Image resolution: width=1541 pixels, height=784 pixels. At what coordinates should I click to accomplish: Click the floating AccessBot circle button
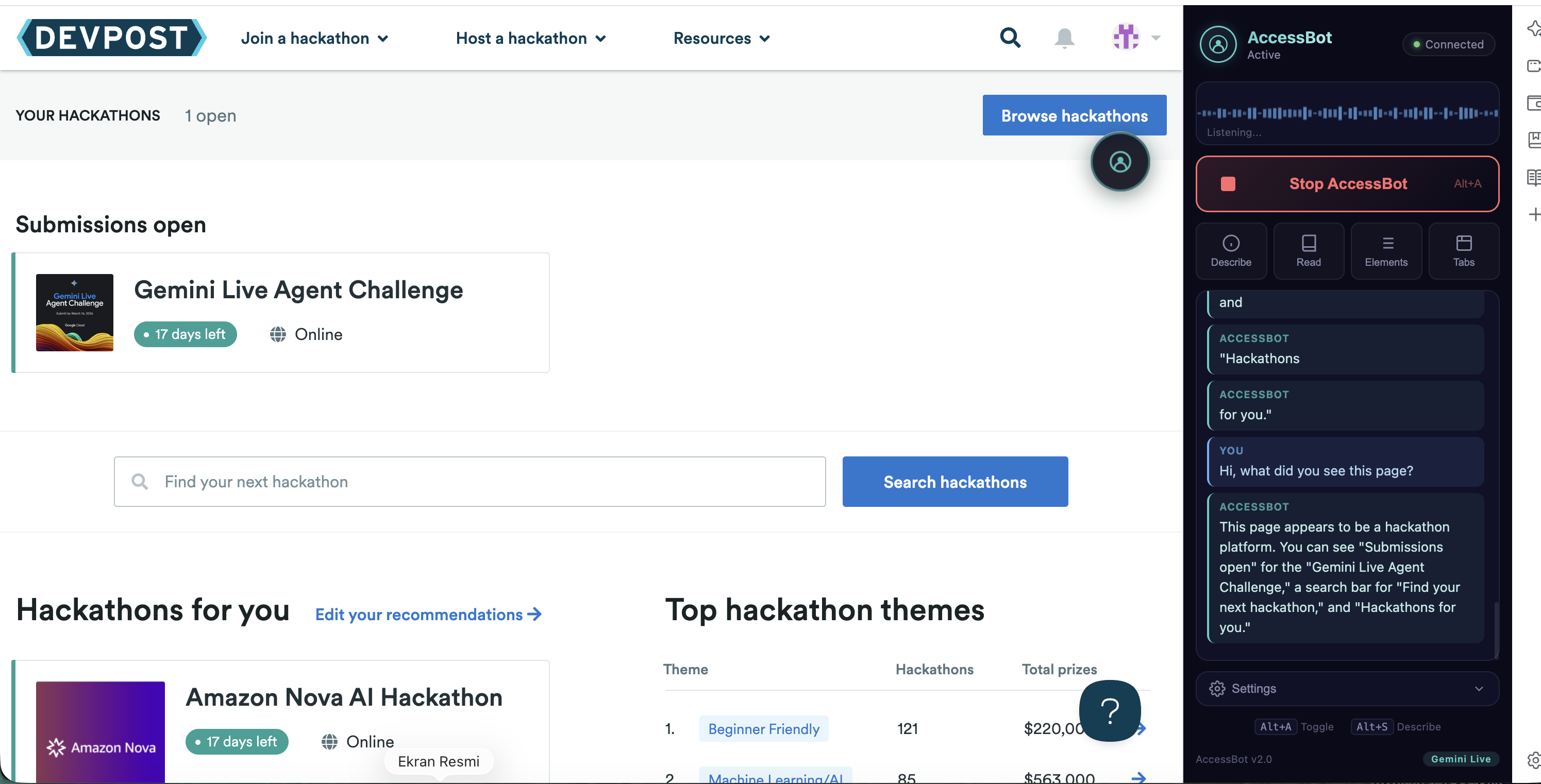1120,162
